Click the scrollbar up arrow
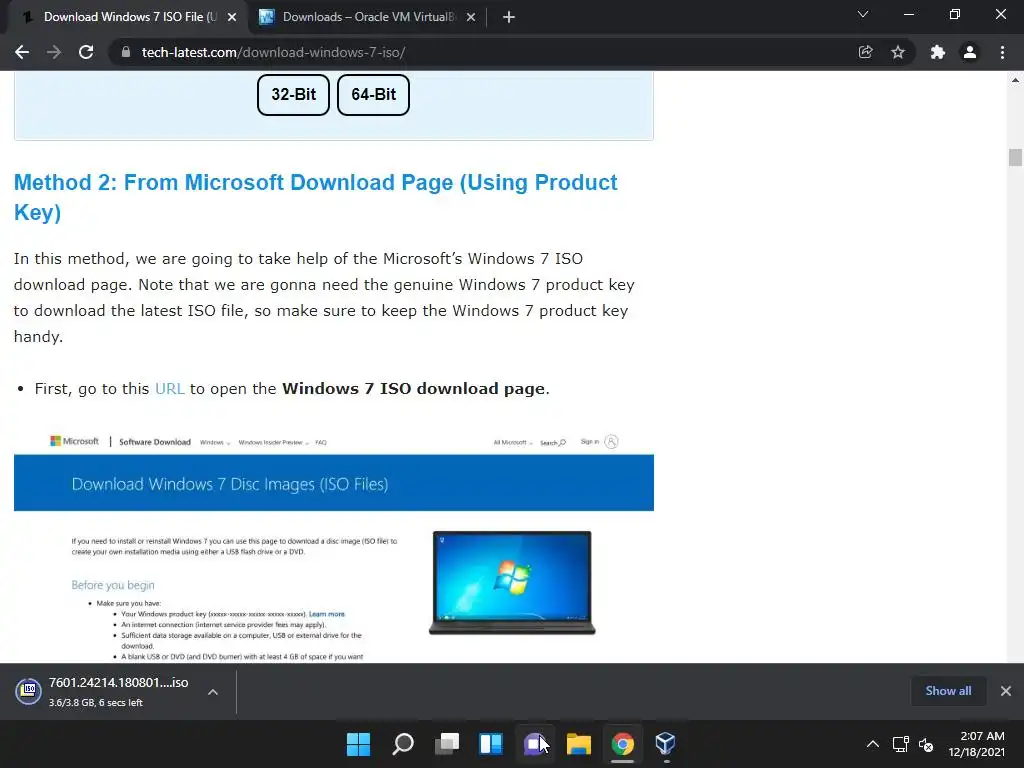1024x768 pixels. [1015, 80]
